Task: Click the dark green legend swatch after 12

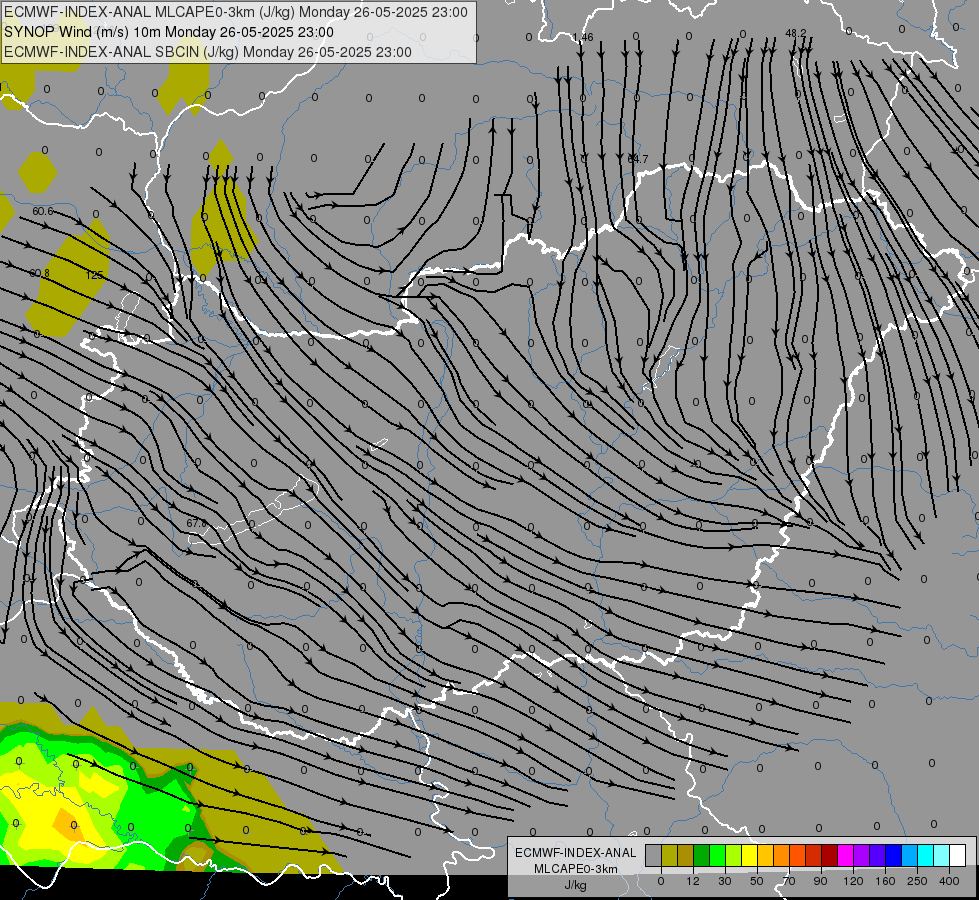Action: [702, 855]
